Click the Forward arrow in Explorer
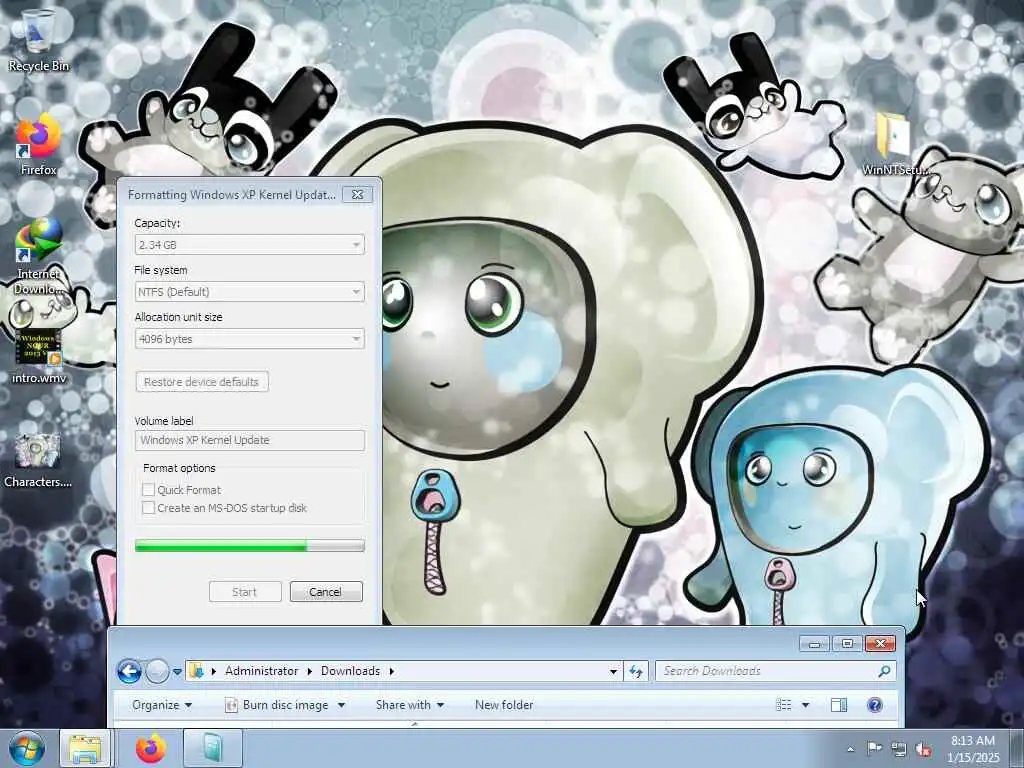 point(157,671)
